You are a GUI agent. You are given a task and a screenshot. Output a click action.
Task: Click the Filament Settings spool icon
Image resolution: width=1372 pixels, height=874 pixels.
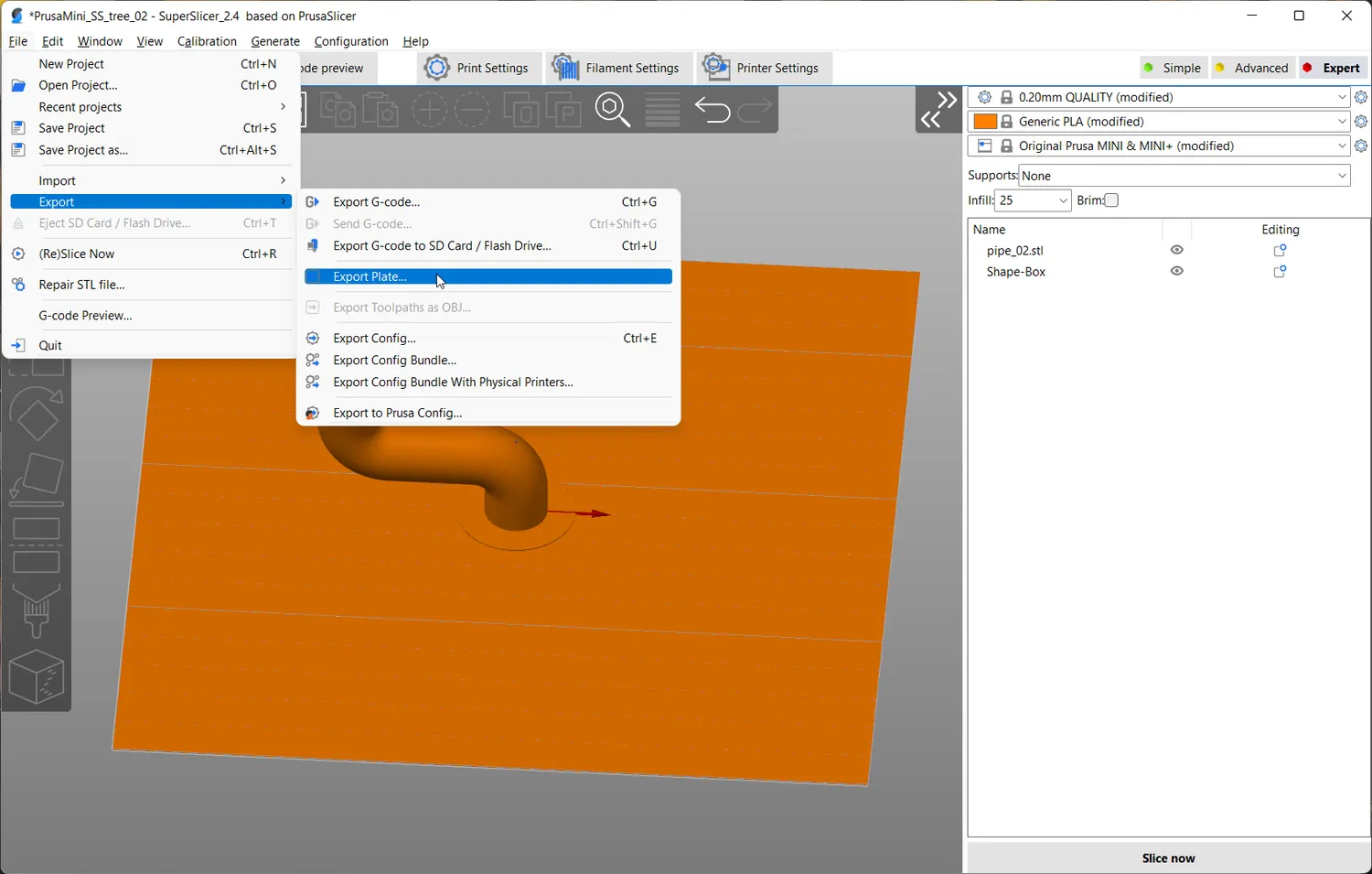pos(565,68)
